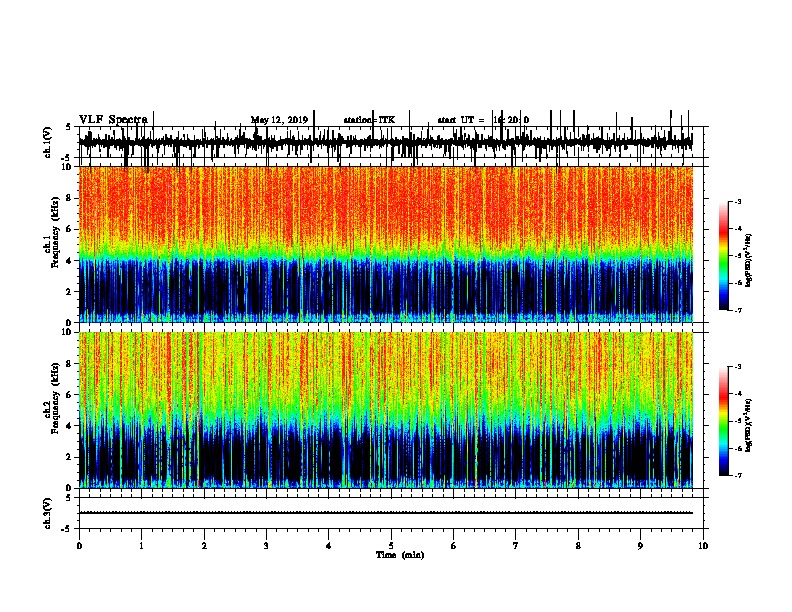Click time axis tick label "1"

tap(141, 546)
